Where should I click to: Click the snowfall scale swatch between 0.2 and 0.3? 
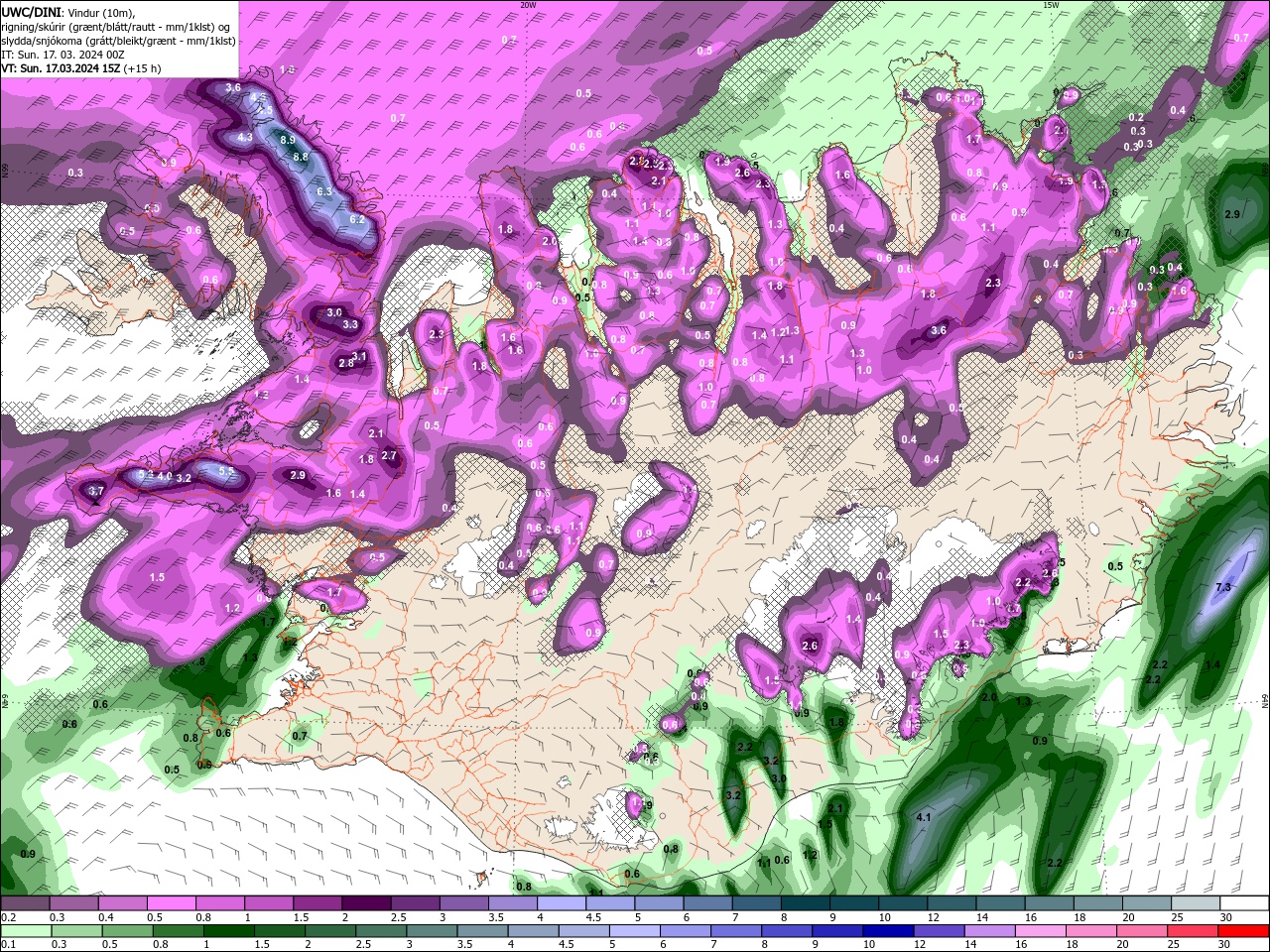tap(24, 903)
